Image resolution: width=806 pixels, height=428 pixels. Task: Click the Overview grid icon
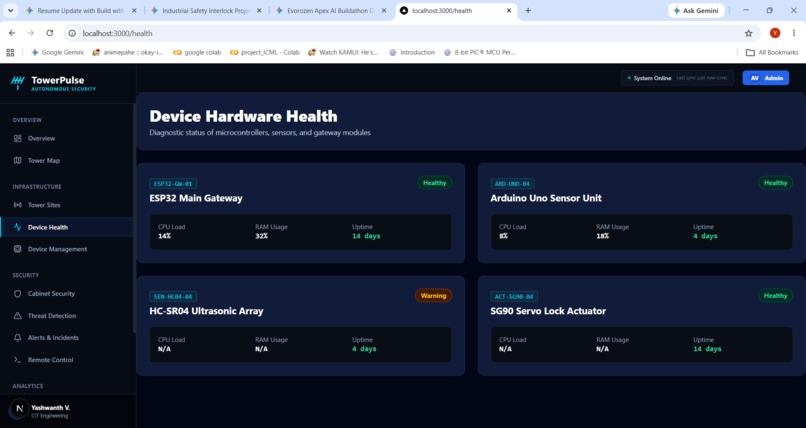(17, 138)
